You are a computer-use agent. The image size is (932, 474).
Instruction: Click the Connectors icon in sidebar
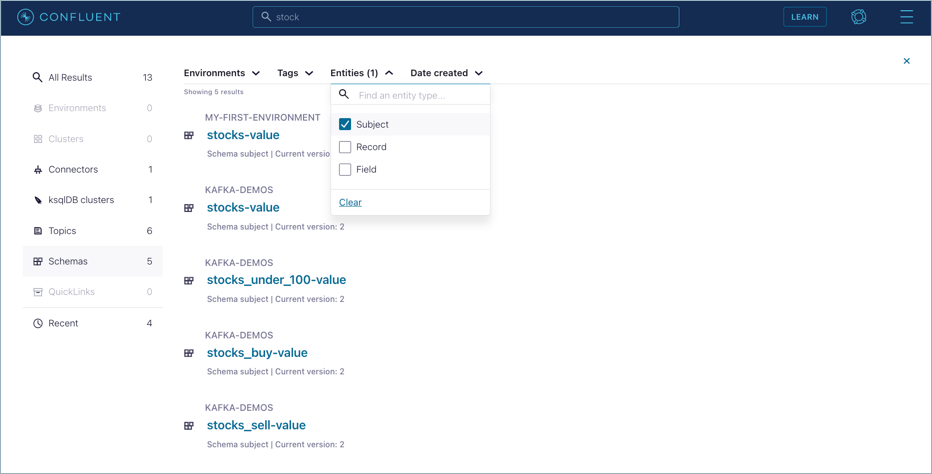point(38,170)
